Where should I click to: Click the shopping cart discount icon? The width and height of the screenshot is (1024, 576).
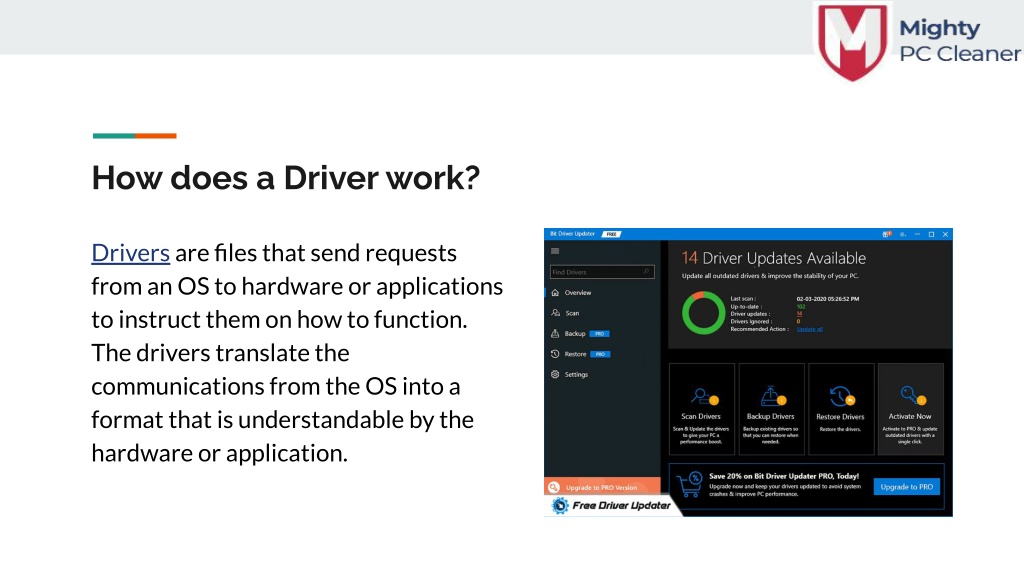click(690, 484)
